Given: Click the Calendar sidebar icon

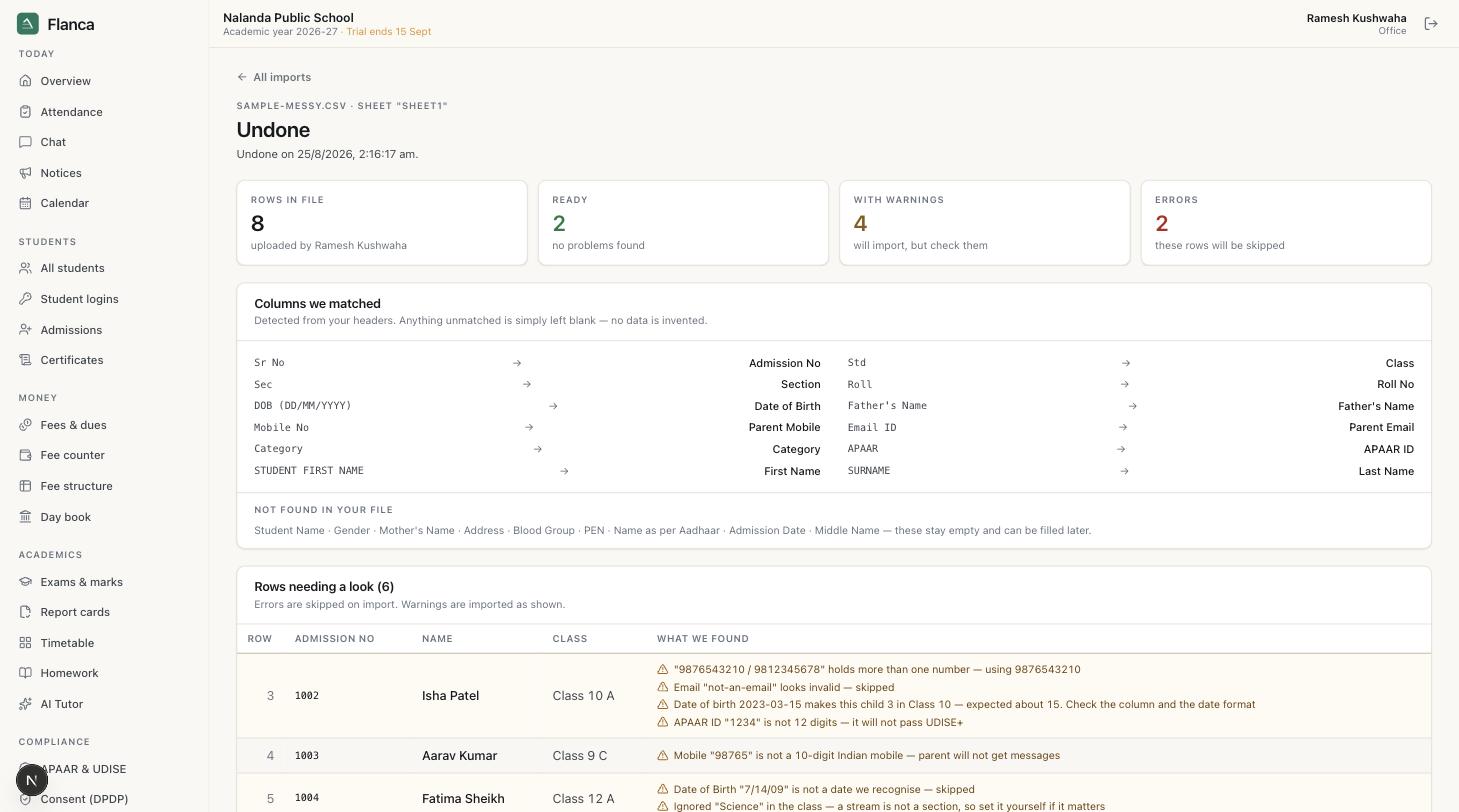Looking at the screenshot, I should coord(25,203).
